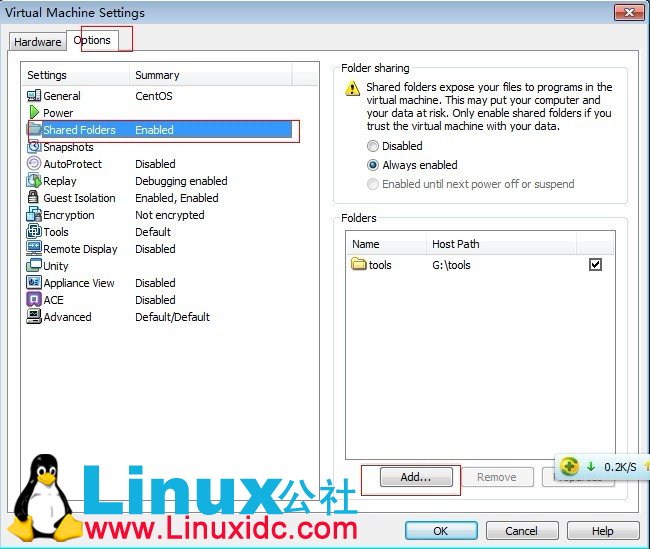The height and width of the screenshot is (549, 650).
Task: Click the Snapshots clock icon
Action: click(x=35, y=146)
